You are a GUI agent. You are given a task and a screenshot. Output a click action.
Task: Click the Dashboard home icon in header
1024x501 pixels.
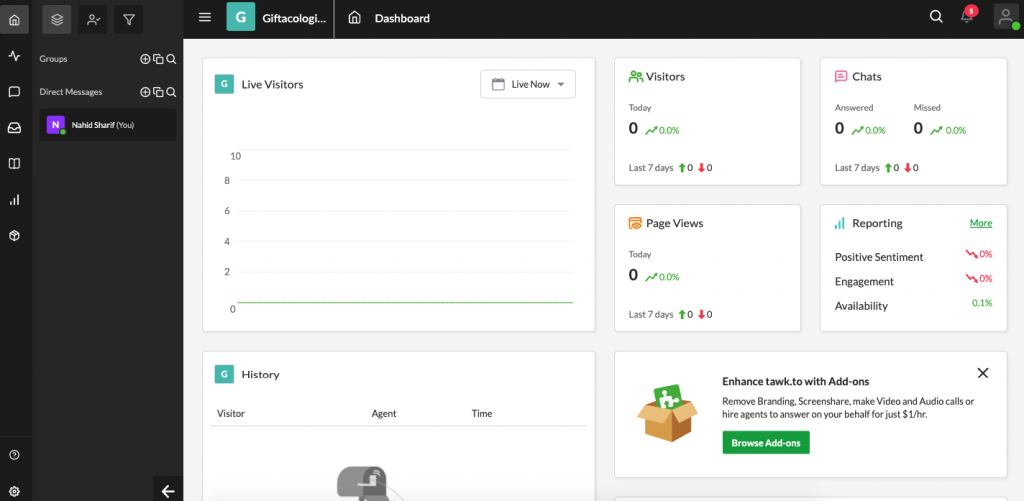coord(355,18)
